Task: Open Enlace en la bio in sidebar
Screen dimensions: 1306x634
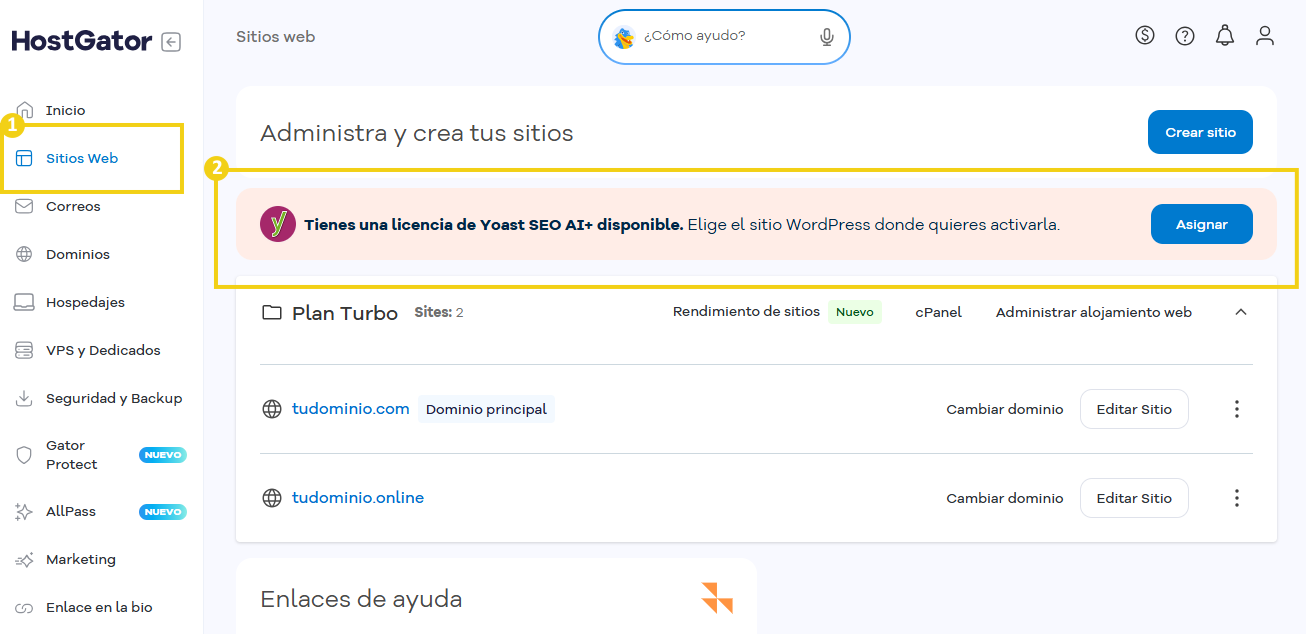Action: (99, 607)
